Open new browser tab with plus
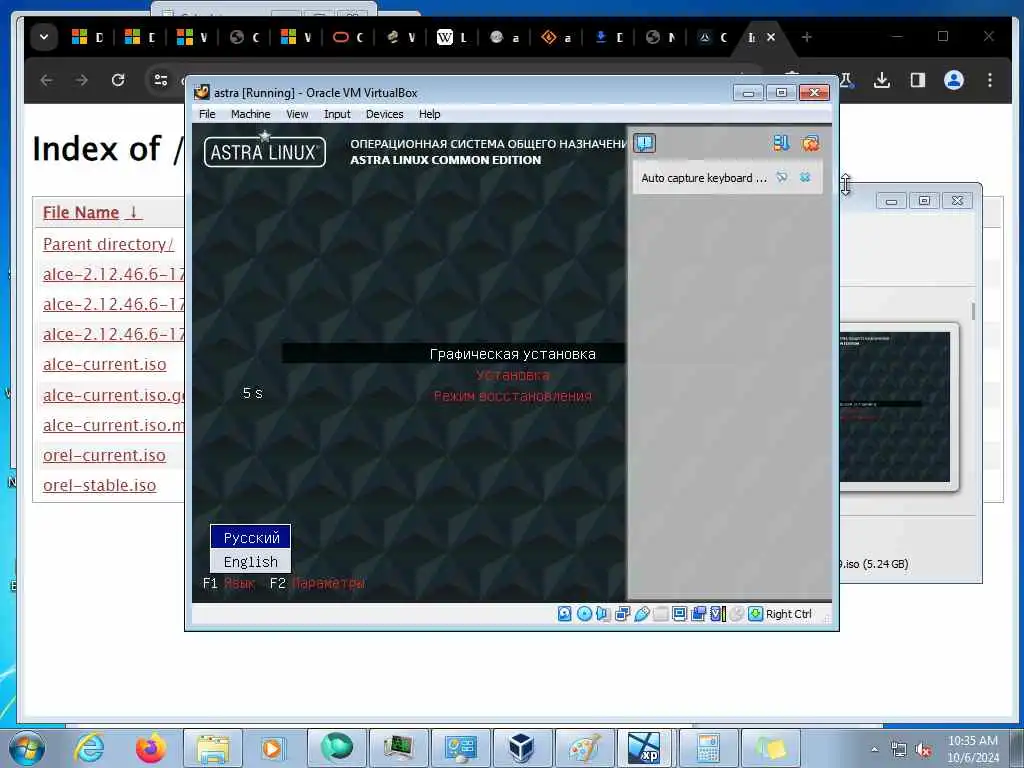This screenshot has width=1024, height=768. (807, 37)
